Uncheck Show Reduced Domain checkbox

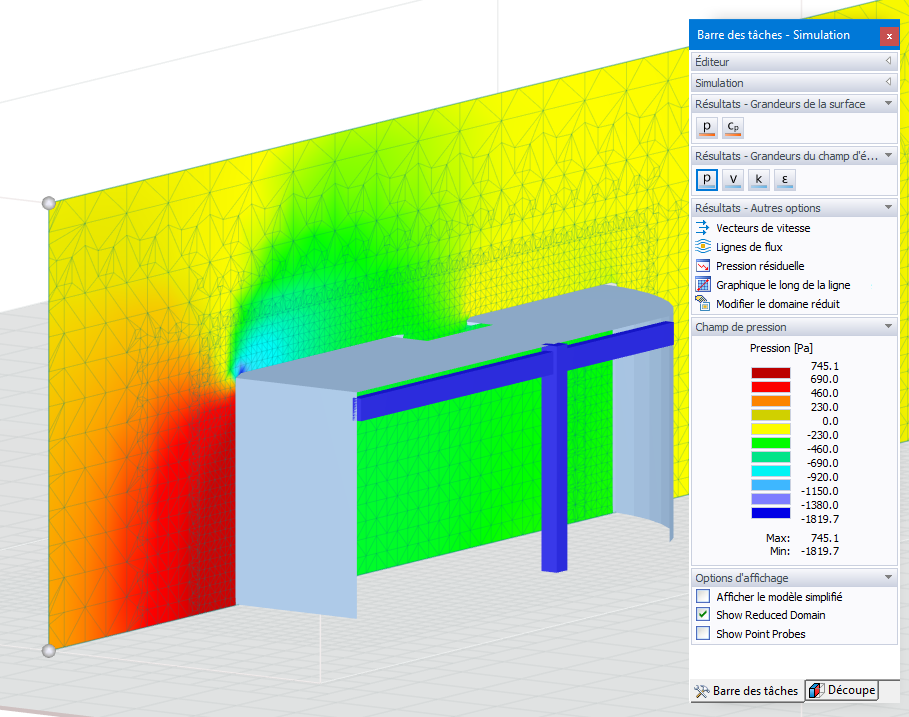[703, 614]
